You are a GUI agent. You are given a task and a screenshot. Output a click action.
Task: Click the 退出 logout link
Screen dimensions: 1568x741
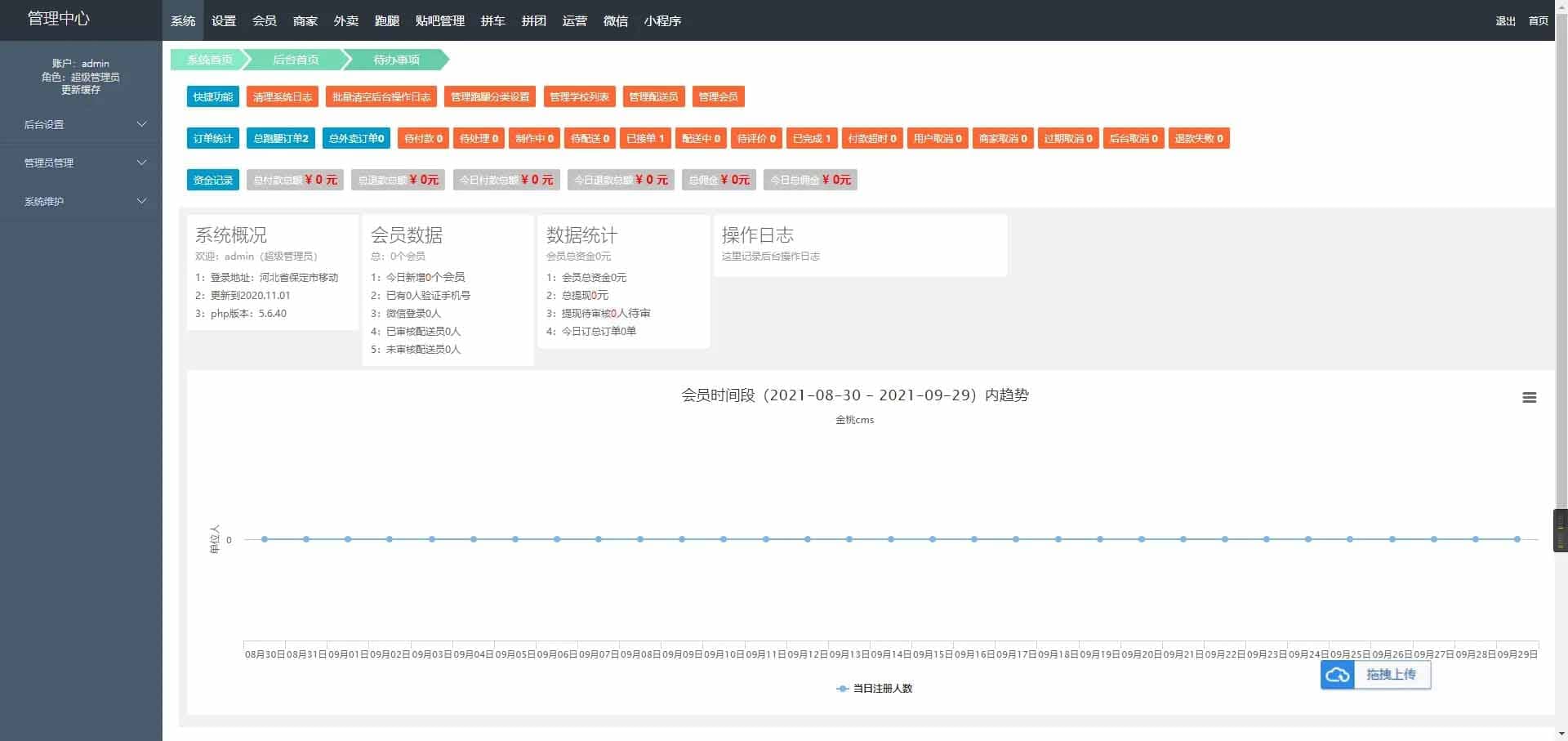[1505, 21]
